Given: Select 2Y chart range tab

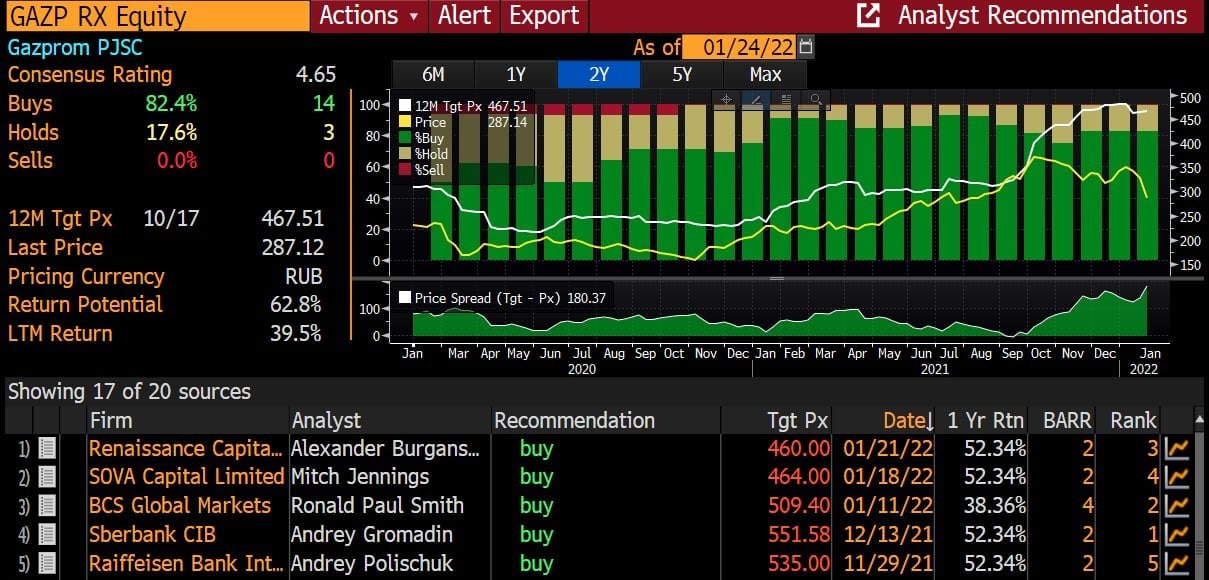Looking at the screenshot, I should pyautogui.click(x=599, y=74).
